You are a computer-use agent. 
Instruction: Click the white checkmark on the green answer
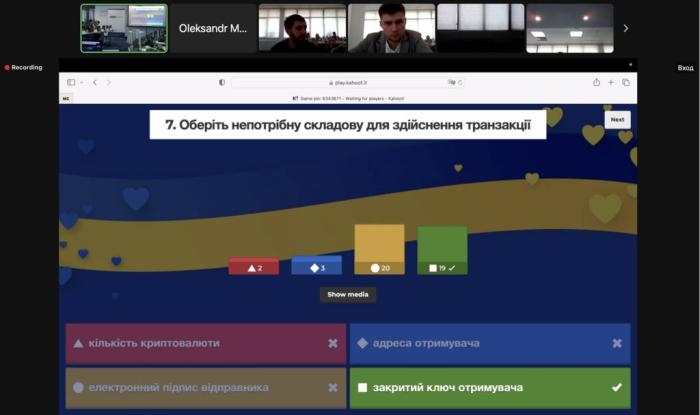[x=617, y=387]
